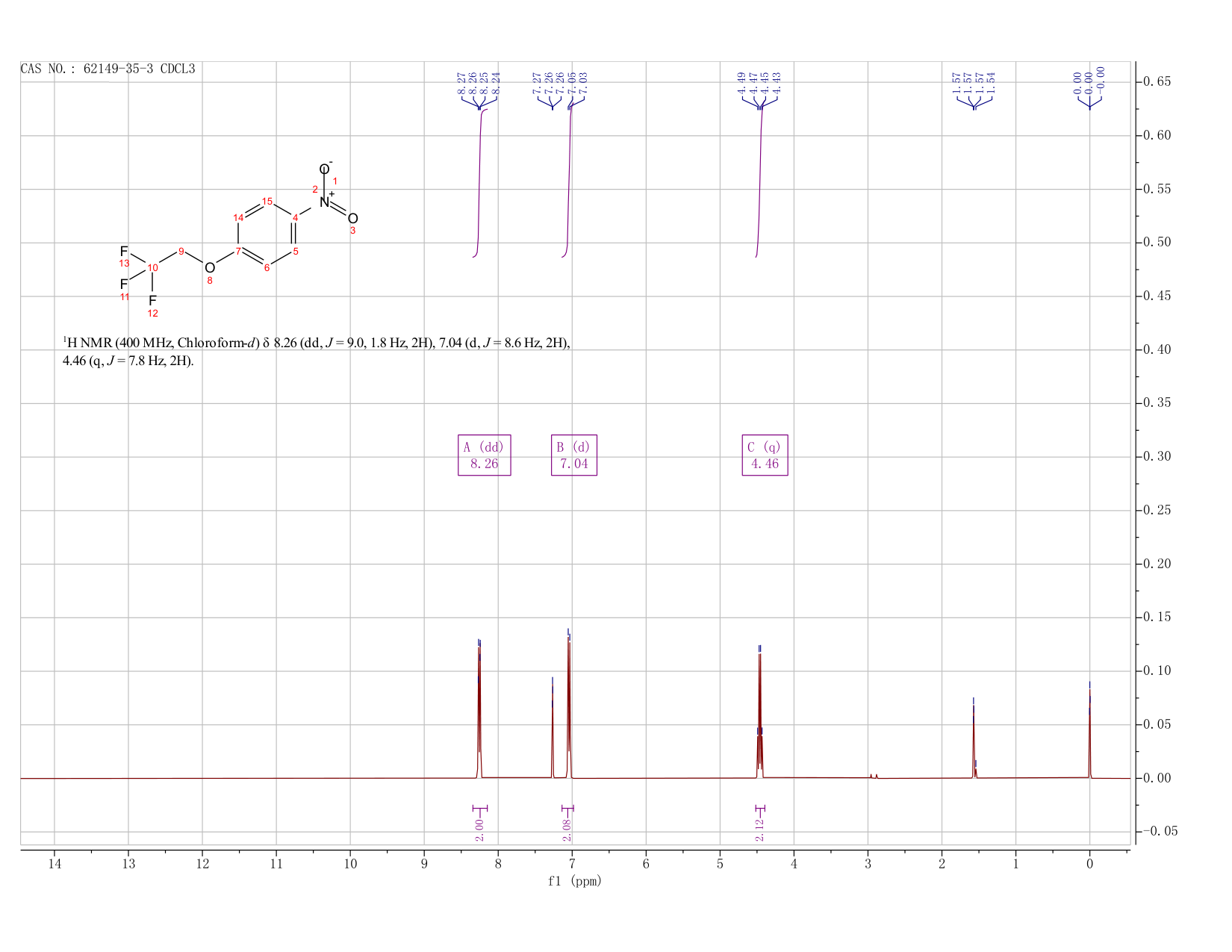Click the integral value 2.12 label
1232x952 pixels.
tap(759, 830)
